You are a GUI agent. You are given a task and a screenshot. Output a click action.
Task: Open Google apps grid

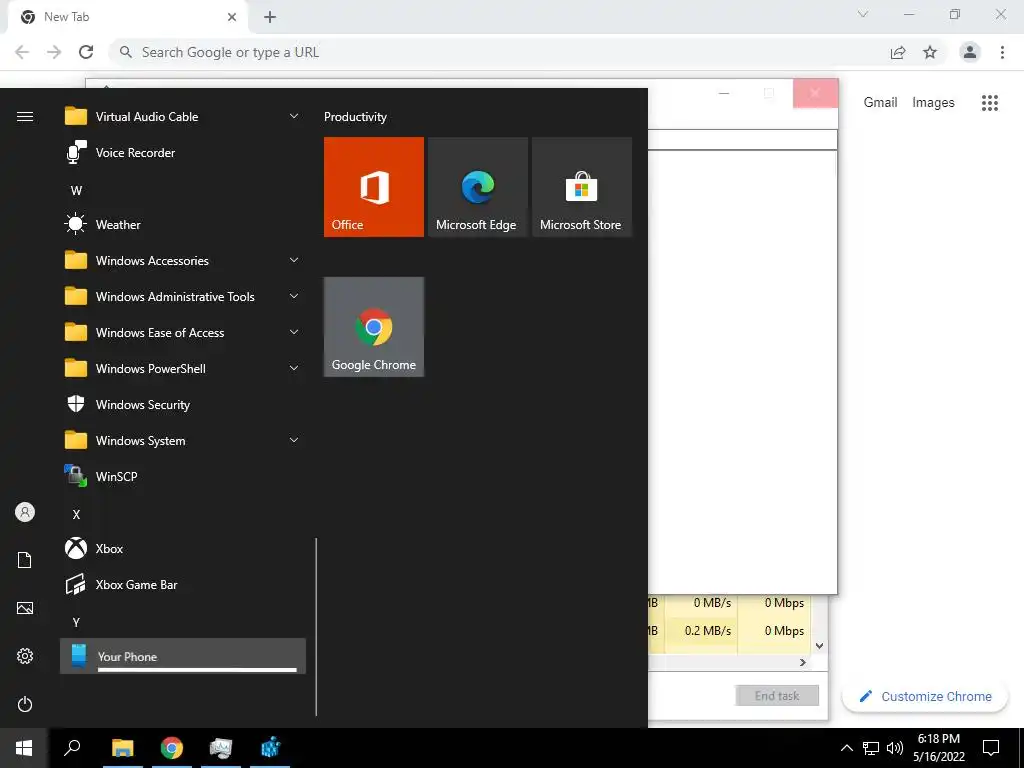pyautogui.click(x=989, y=103)
